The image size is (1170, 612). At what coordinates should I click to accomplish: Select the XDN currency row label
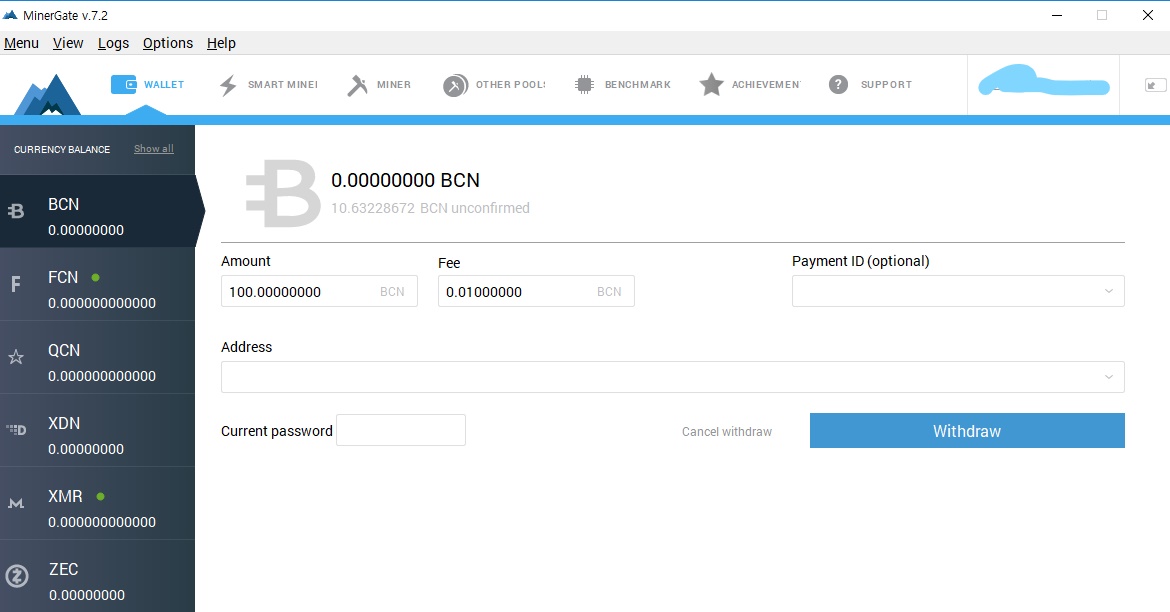(63, 423)
